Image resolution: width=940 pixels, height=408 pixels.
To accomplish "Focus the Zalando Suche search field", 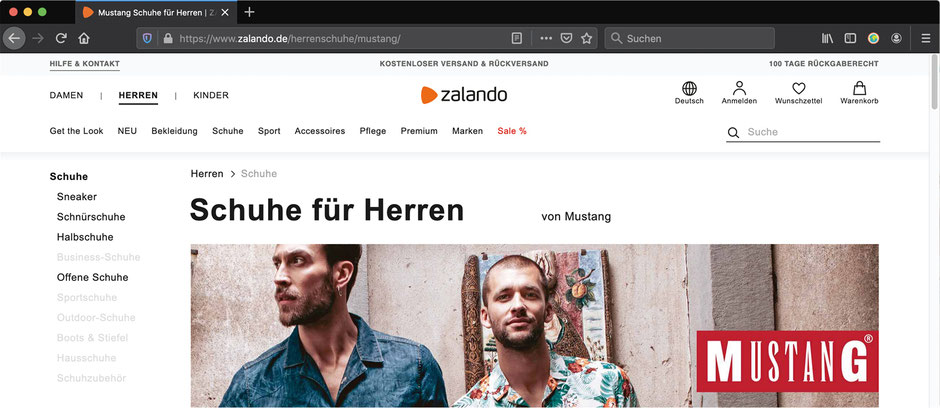I will [x=803, y=132].
